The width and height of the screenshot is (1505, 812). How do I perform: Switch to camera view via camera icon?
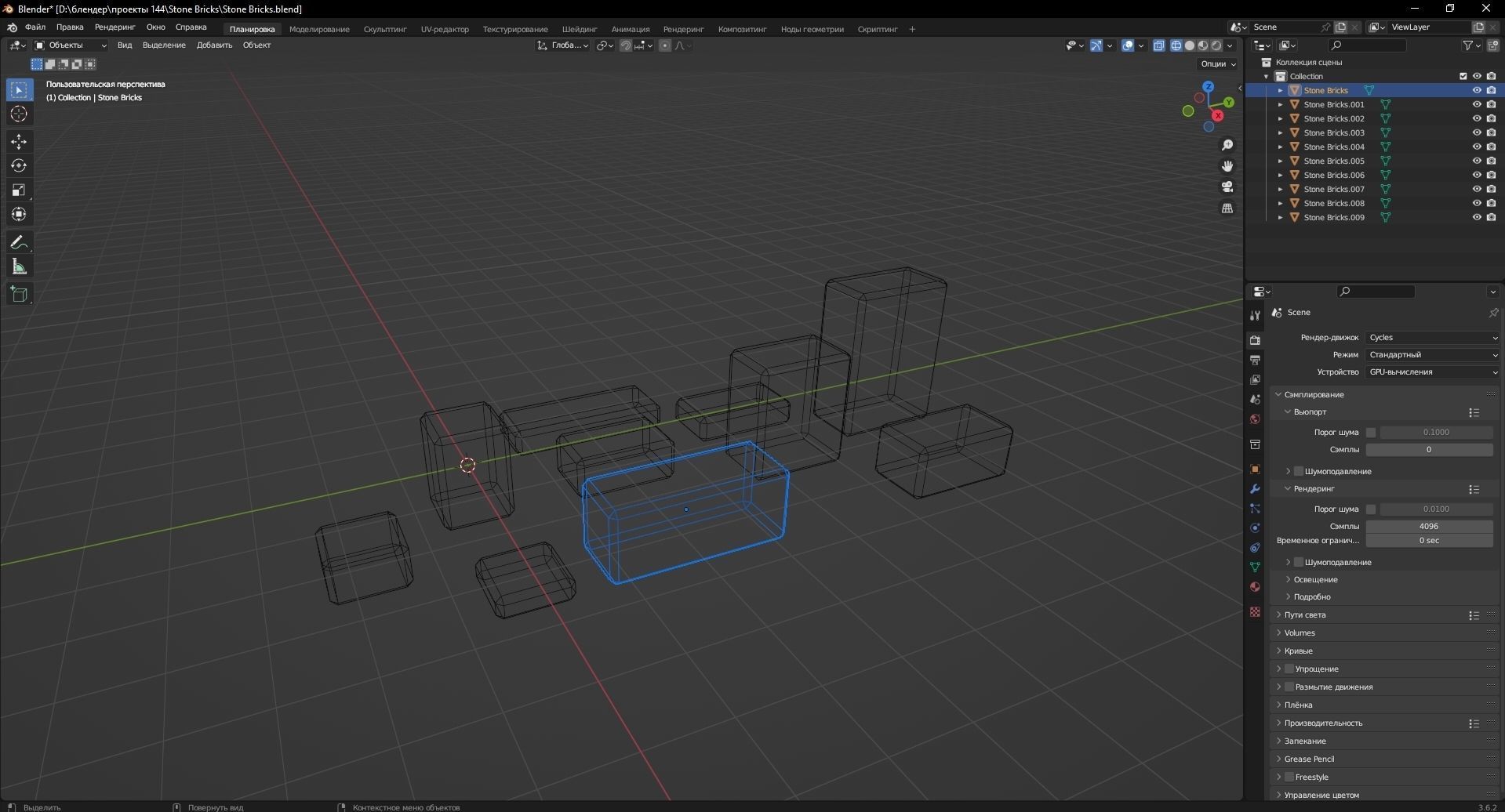point(1227,187)
